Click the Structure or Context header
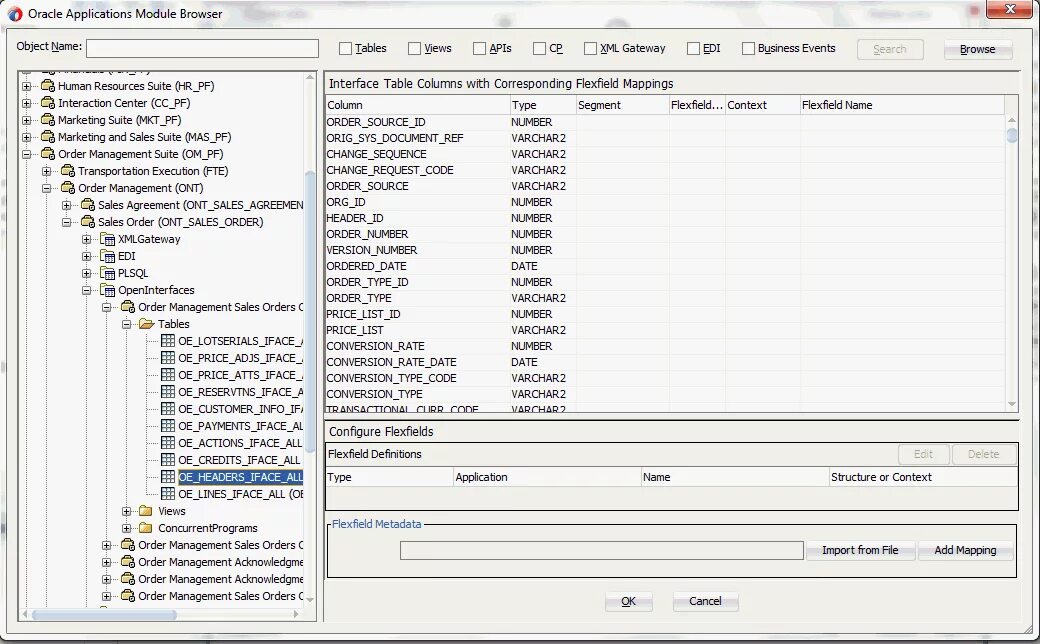The height and width of the screenshot is (644, 1040). pyautogui.click(x=923, y=477)
